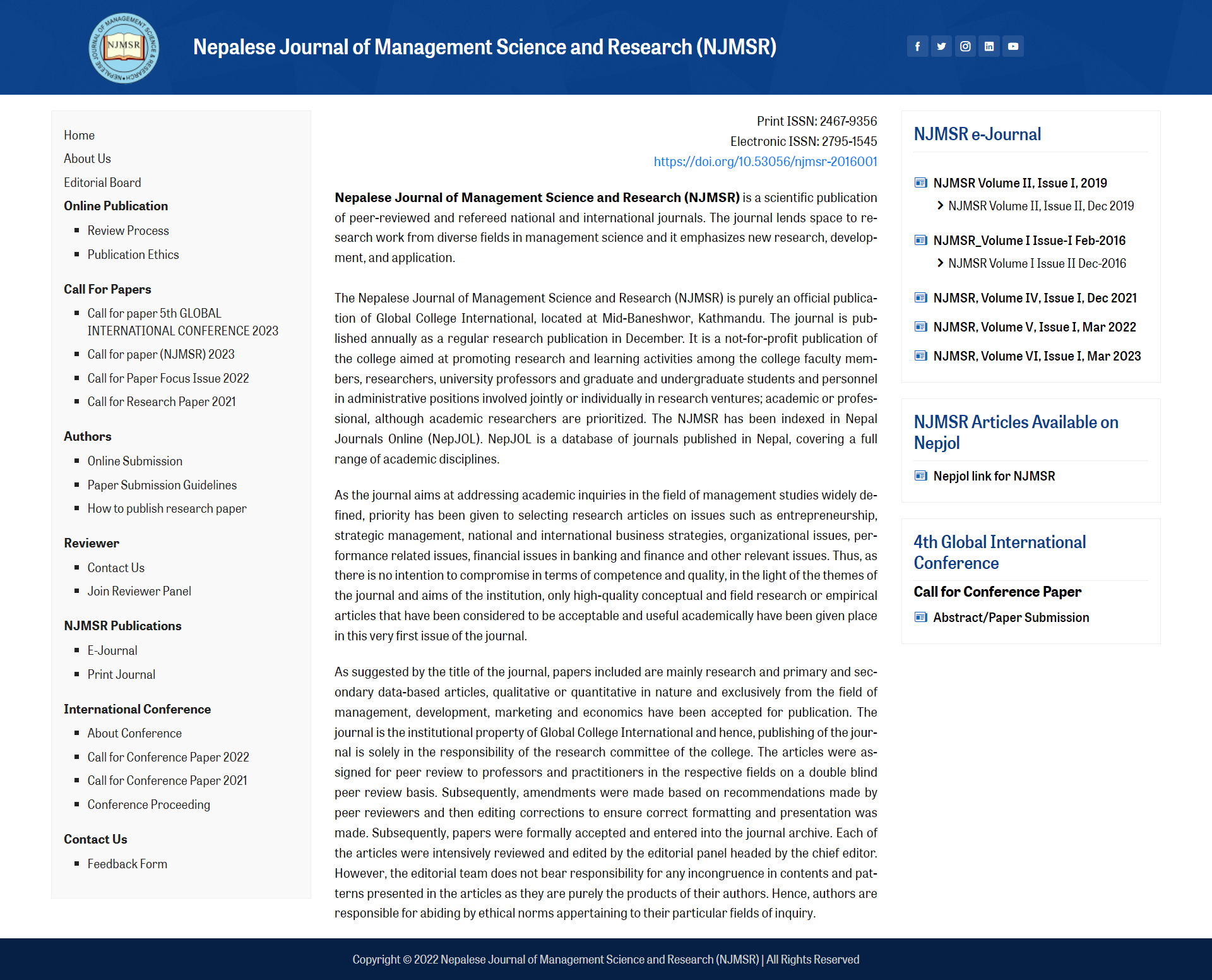Go to Home in sidebar menu

click(x=79, y=135)
